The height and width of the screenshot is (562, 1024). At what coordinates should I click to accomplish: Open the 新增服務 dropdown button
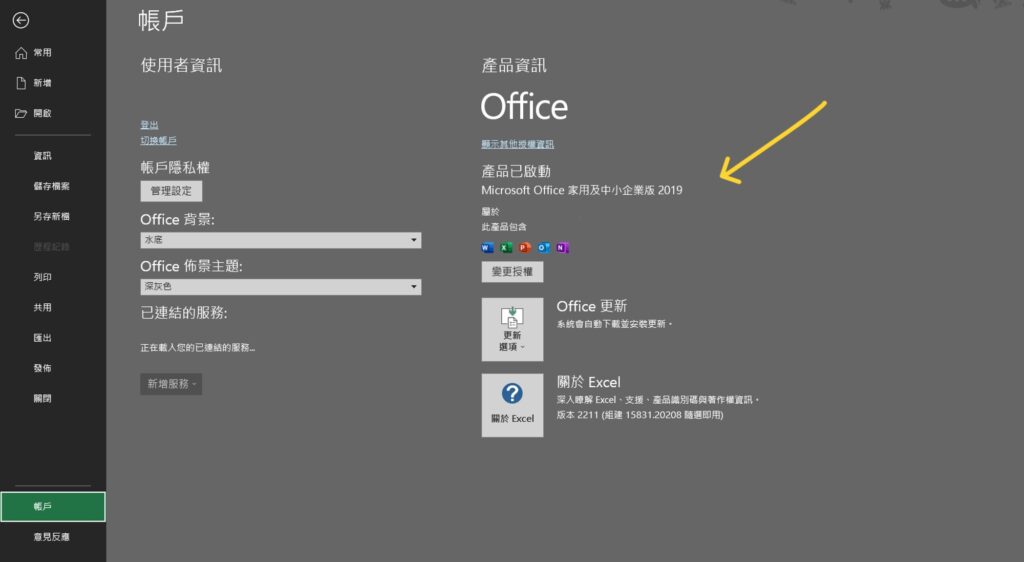point(171,384)
